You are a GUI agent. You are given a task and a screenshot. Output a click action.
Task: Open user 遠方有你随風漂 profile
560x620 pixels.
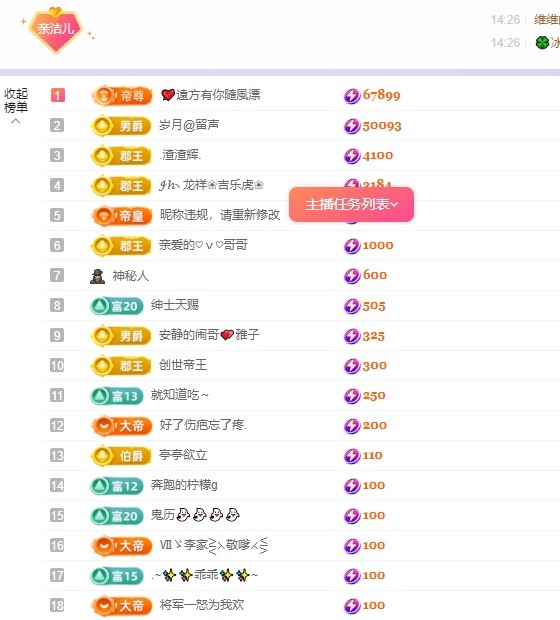click(x=211, y=95)
